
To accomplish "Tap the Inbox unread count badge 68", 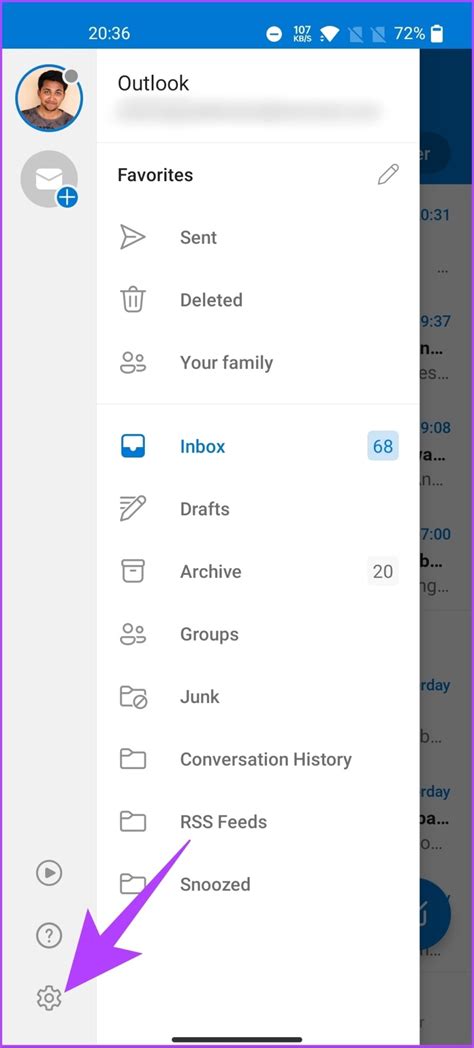I will pos(383,446).
